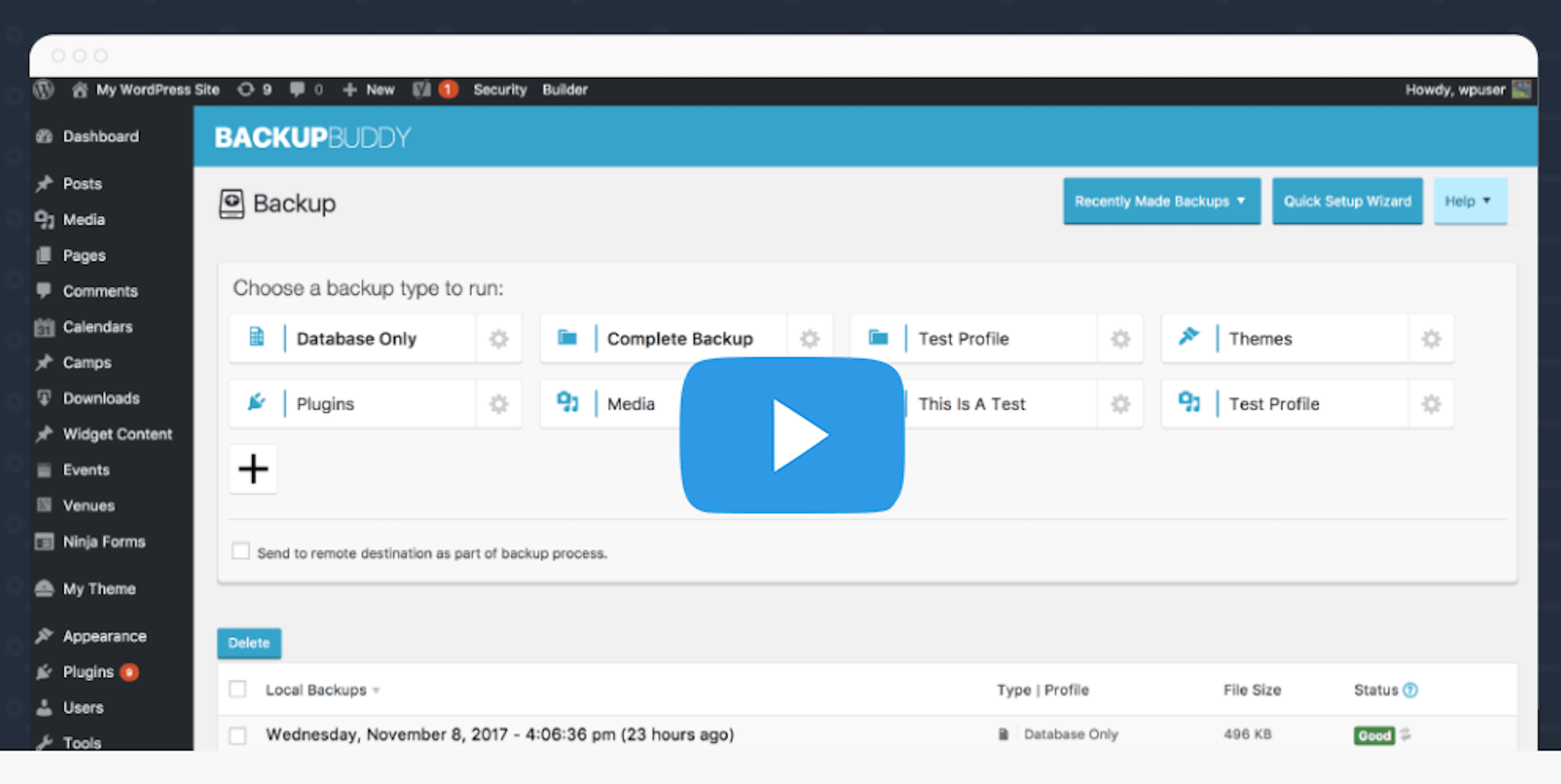The width and height of the screenshot is (1561, 784).
Task: Click the Downloads sidebar icon
Action: pyautogui.click(x=44, y=399)
